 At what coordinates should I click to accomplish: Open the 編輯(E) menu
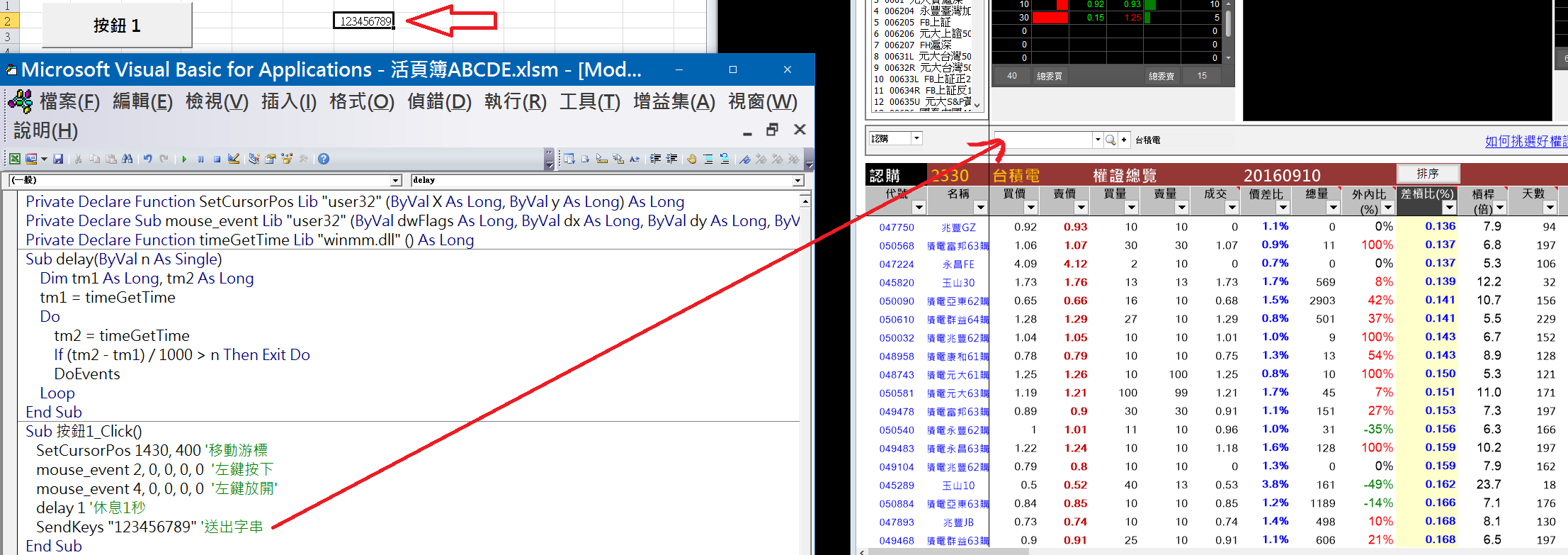point(142,101)
